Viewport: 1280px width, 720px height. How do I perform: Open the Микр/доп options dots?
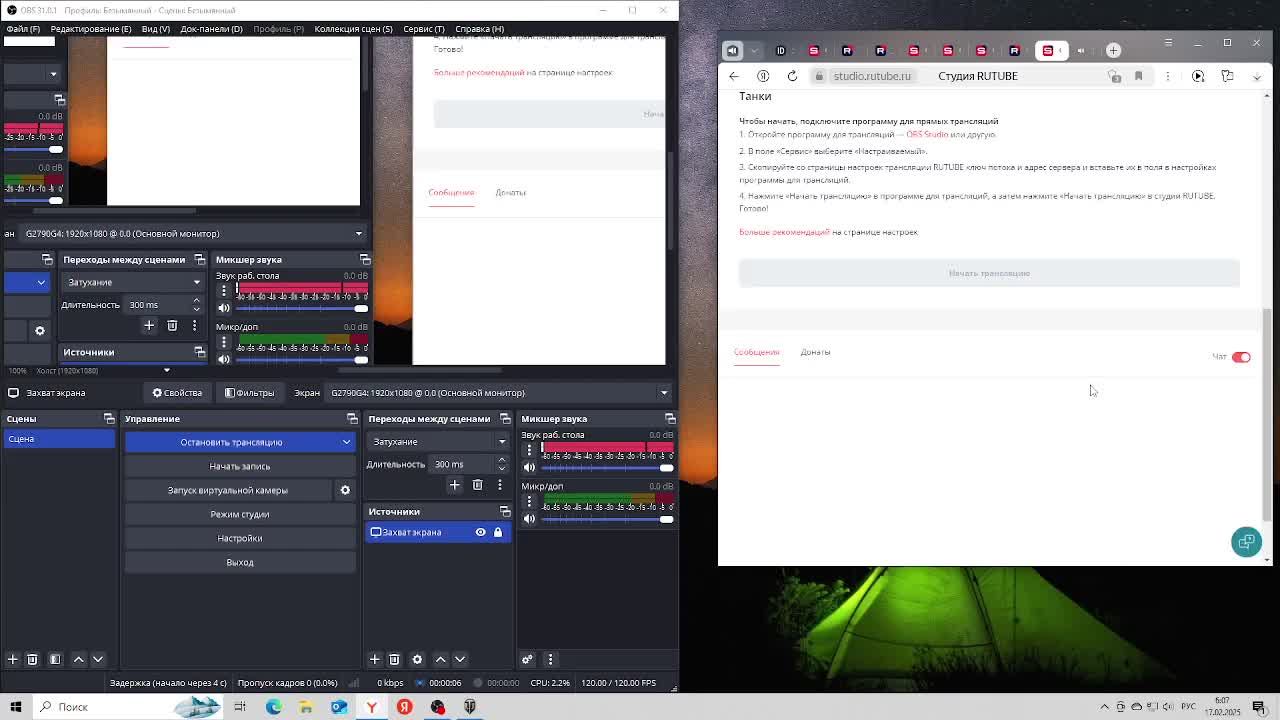pyautogui.click(x=530, y=501)
